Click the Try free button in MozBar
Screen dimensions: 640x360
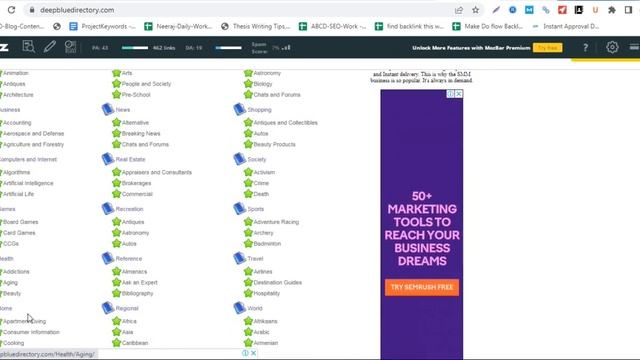(547, 48)
